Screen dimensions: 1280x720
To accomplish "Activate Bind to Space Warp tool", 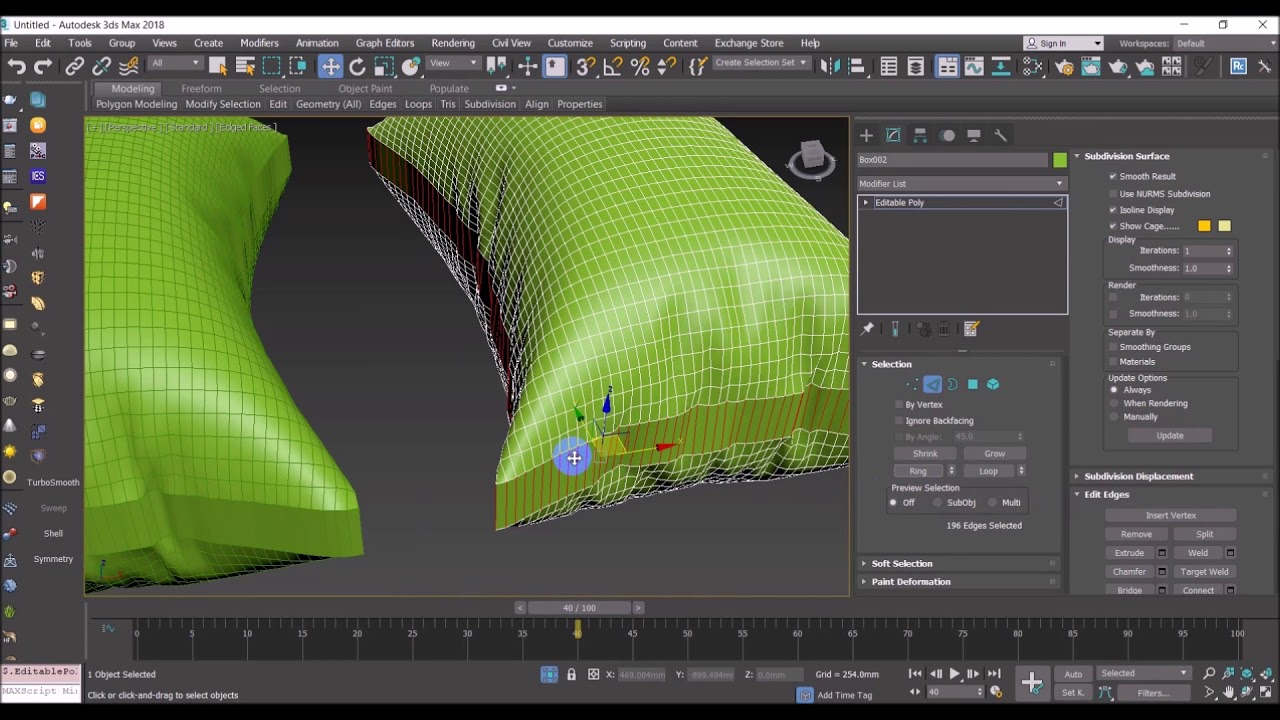I will click(128, 67).
